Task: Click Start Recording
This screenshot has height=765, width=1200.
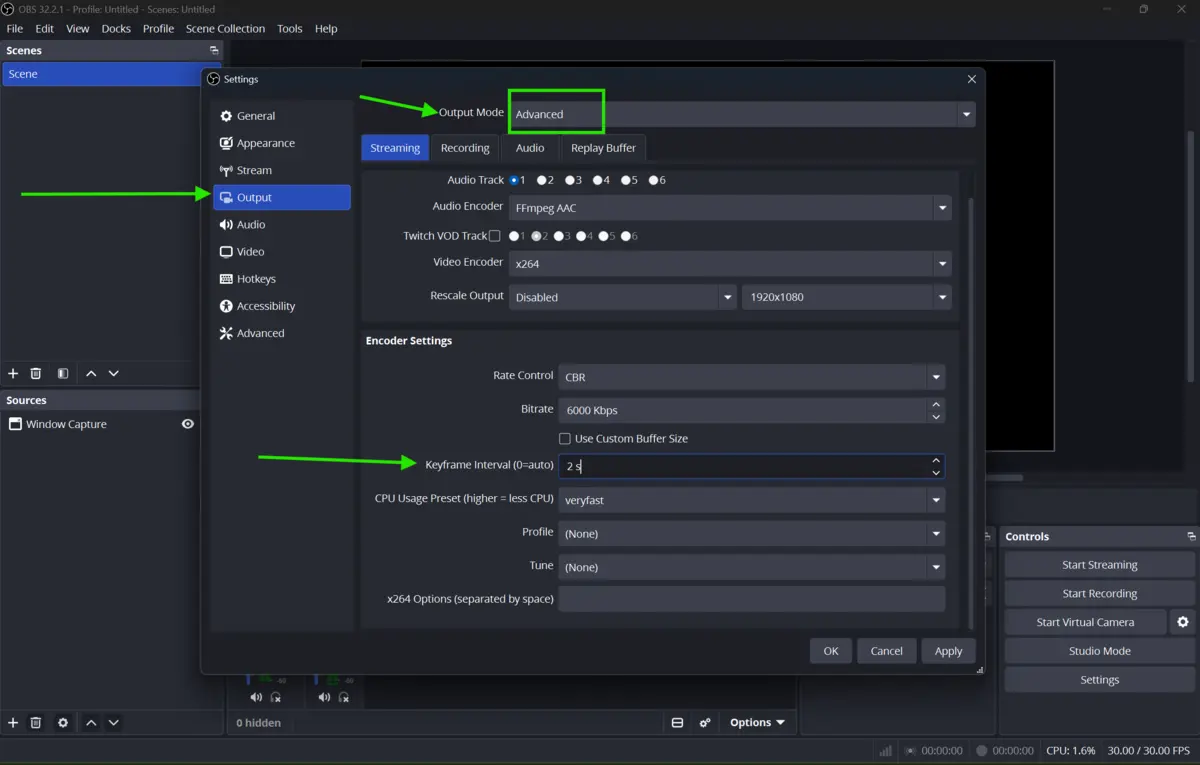Action: (1099, 593)
